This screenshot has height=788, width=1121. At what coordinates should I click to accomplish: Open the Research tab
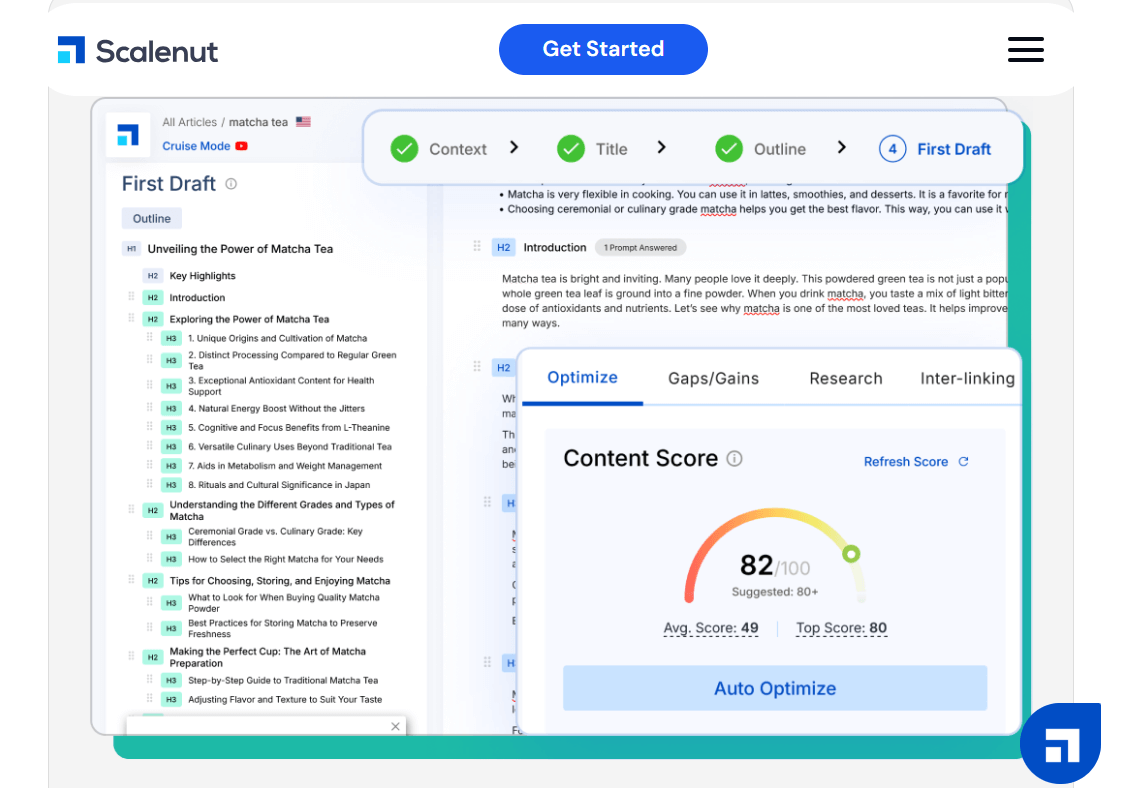tap(846, 378)
